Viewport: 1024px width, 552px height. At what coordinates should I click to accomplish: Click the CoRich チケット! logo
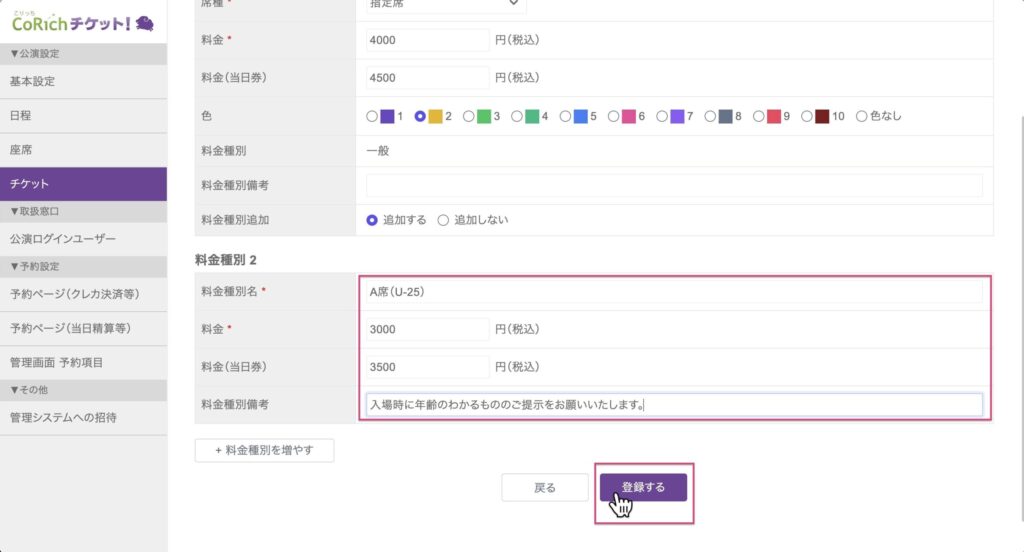(82, 22)
